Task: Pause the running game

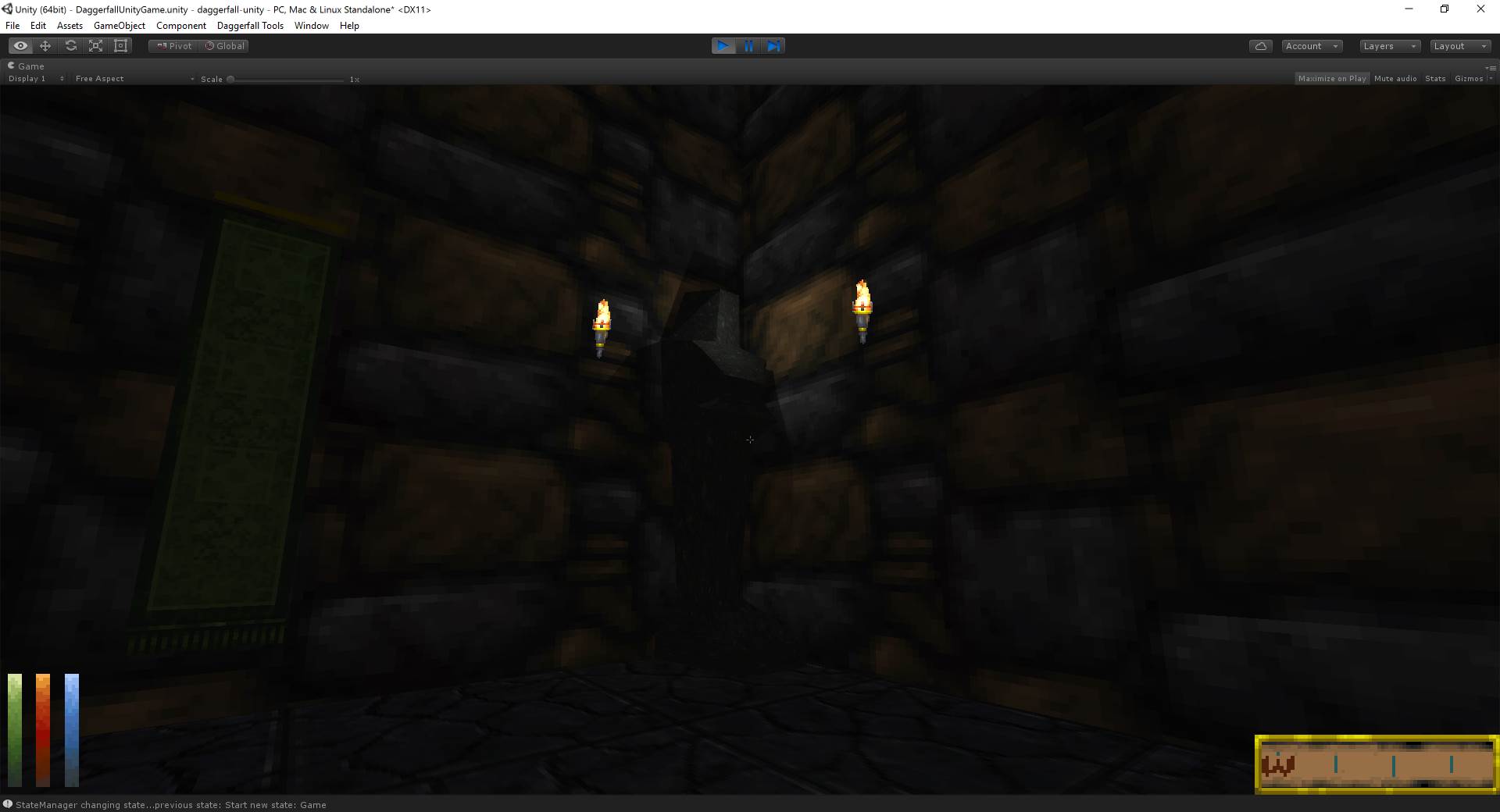Action: pos(748,46)
